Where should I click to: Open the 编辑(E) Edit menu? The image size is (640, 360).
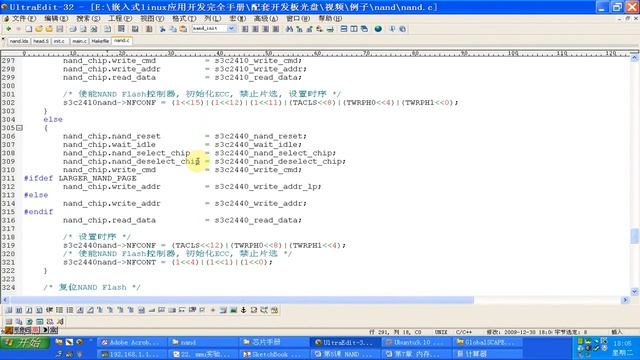point(56,18)
